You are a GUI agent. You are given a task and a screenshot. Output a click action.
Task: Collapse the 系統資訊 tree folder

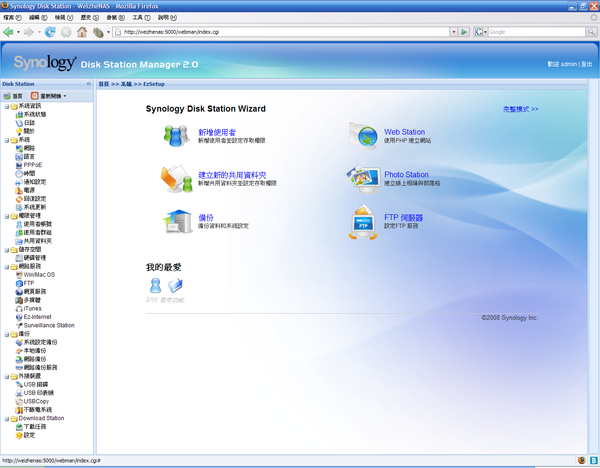7,106
